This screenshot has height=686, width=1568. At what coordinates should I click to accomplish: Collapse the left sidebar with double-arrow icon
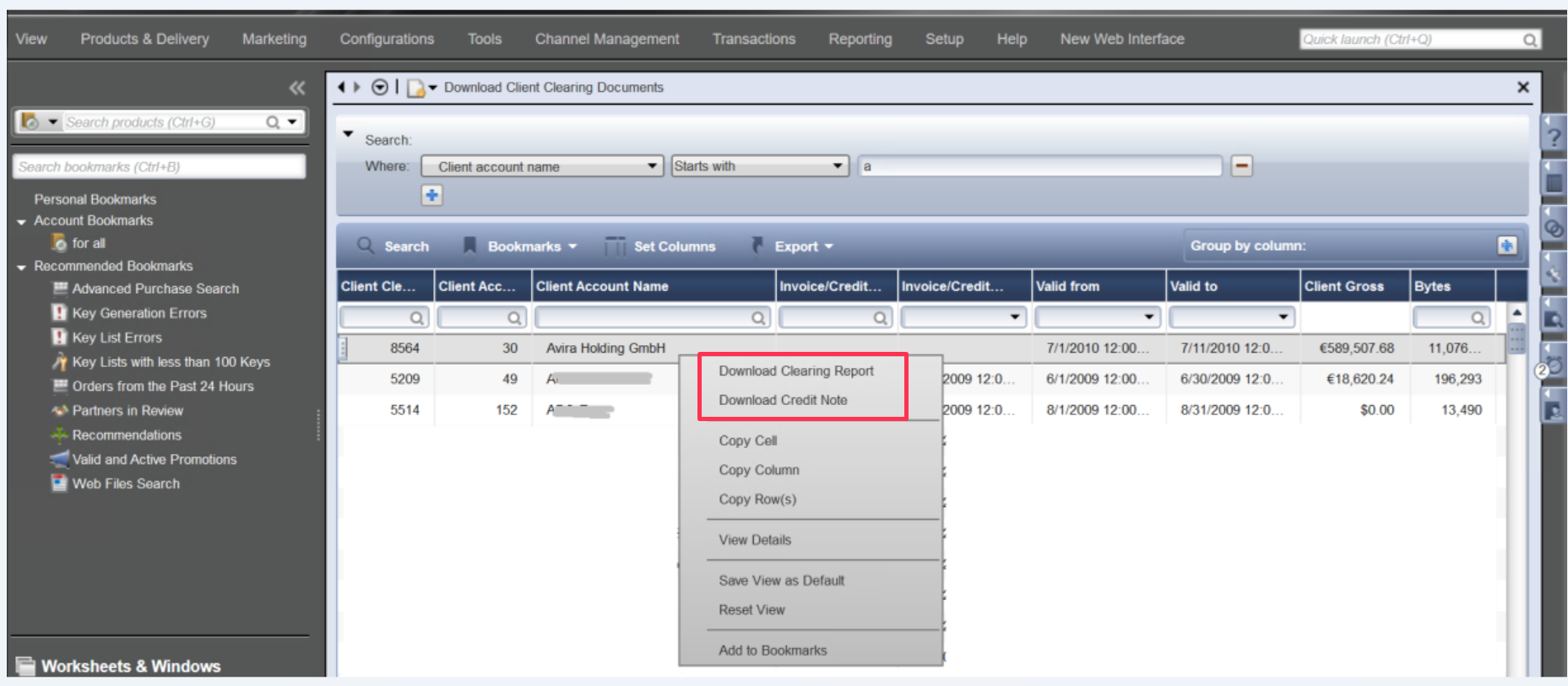coord(296,88)
